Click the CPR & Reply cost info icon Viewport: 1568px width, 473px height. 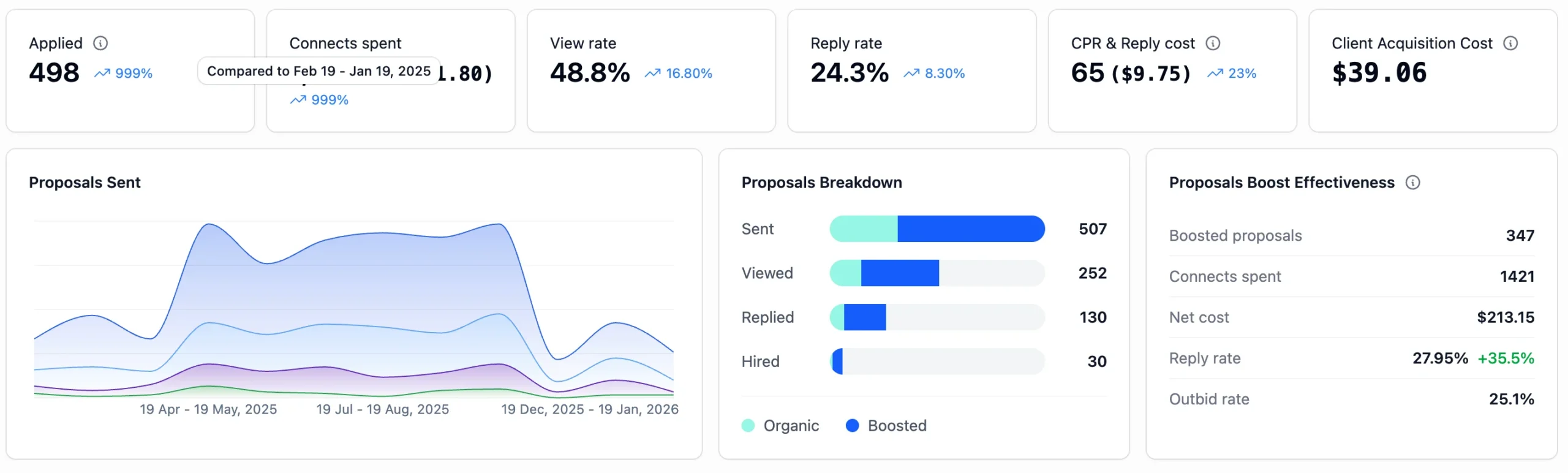pyautogui.click(x=1213, y=43)
